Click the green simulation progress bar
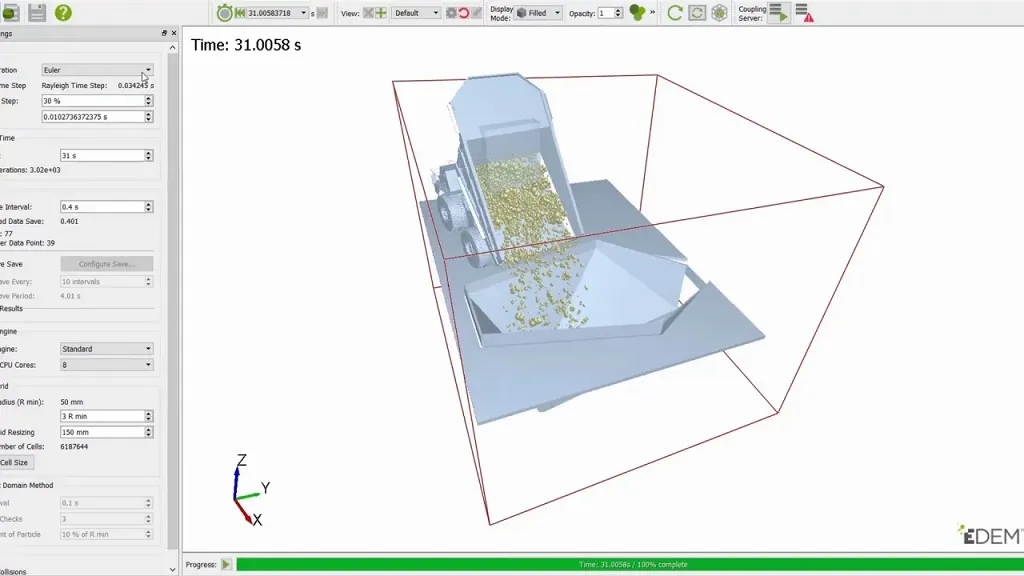 coord(630,564)
